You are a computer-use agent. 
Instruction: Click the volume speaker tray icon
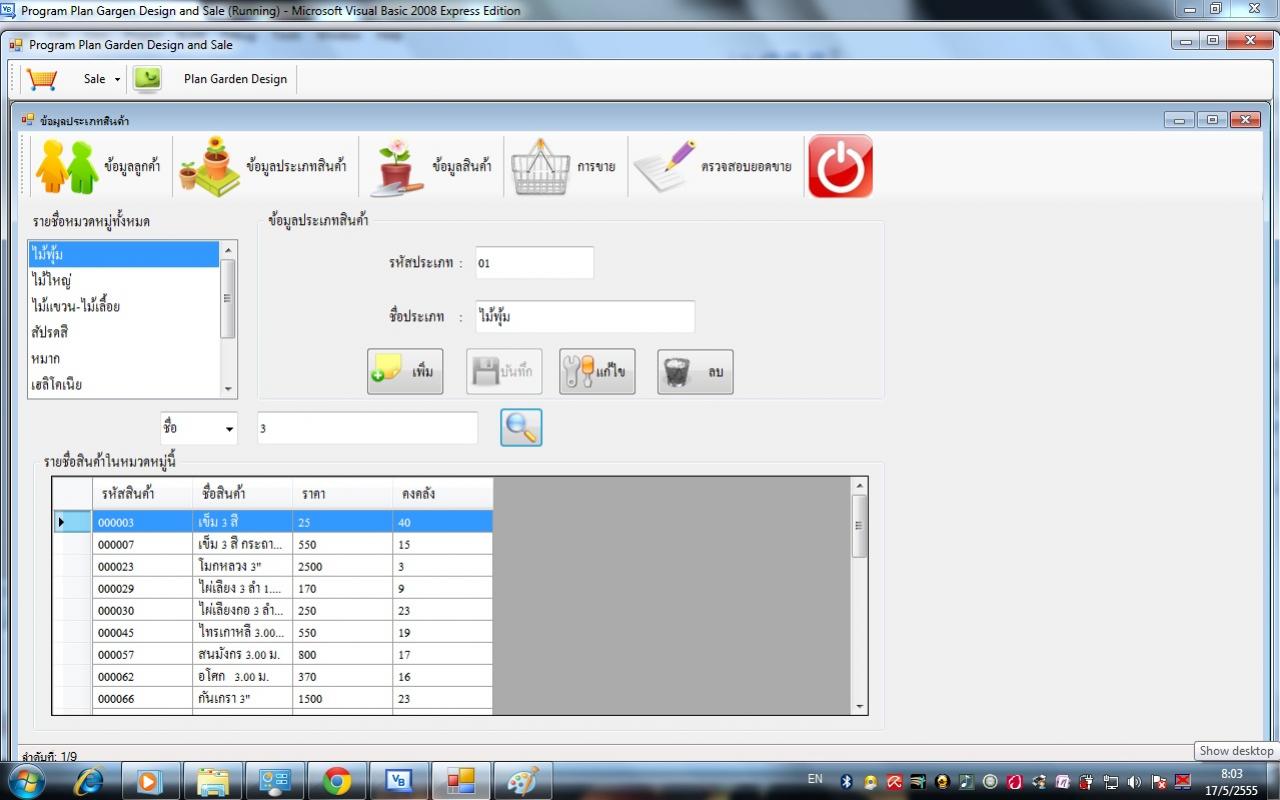(x=1134, y=781)
